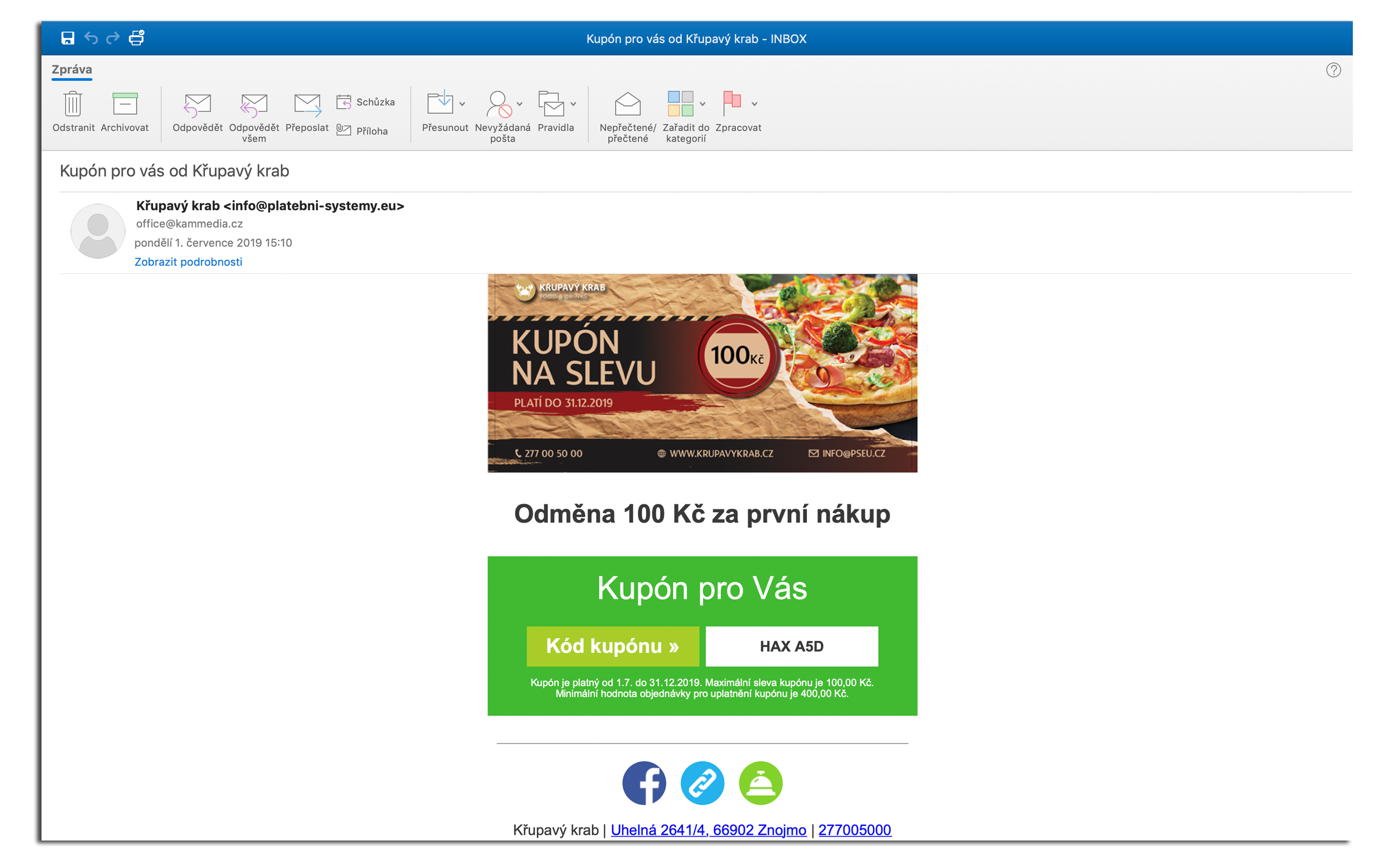The image size is (1389, 868).
Task: Click Zobrazit podrobnosti link
Action: tap(188, 262)
